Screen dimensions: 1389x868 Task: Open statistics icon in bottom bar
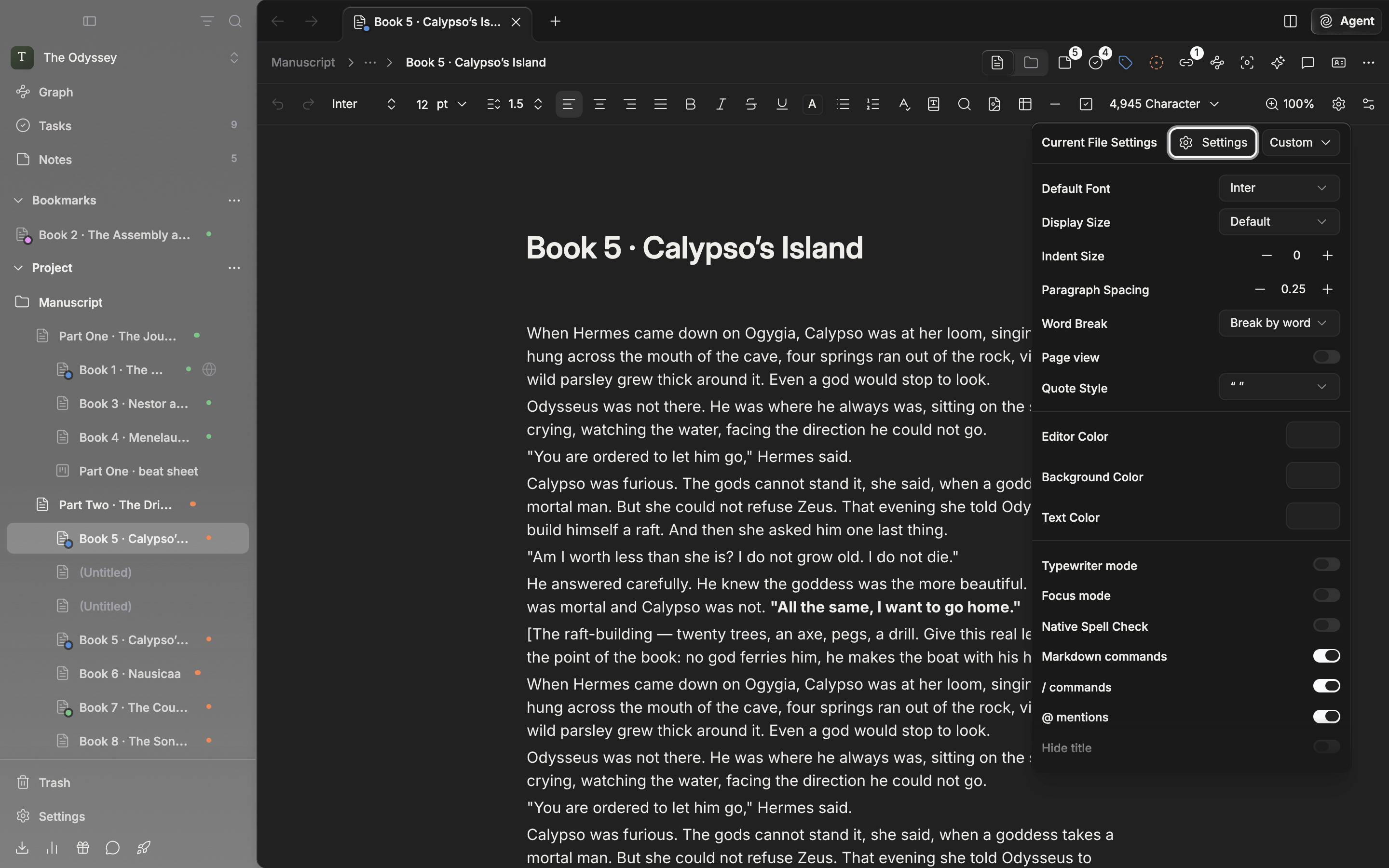(x=52, y=847)
